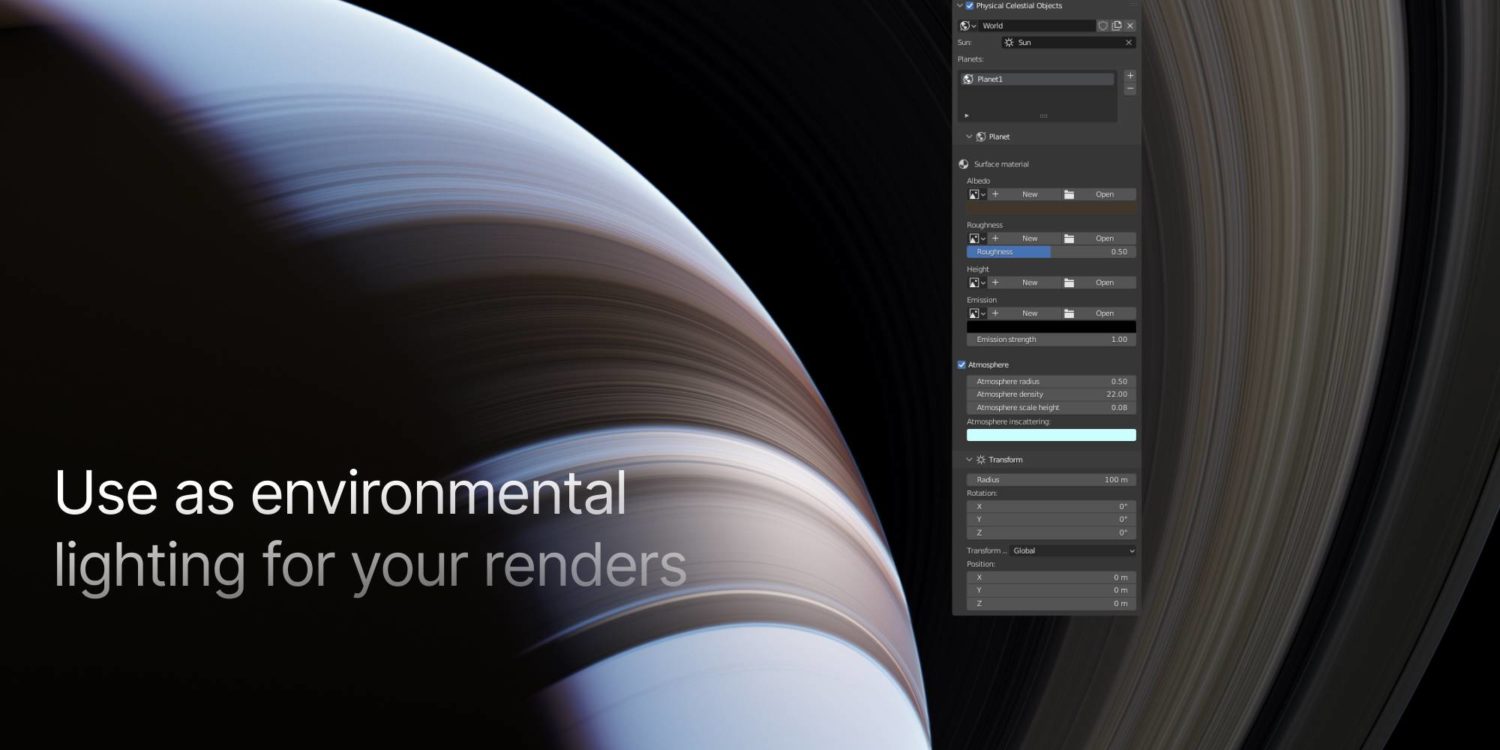Create a New Emission image
Image resolution: width=1500 pixels, height=750 pixels.
click(x=1024, y=313)
